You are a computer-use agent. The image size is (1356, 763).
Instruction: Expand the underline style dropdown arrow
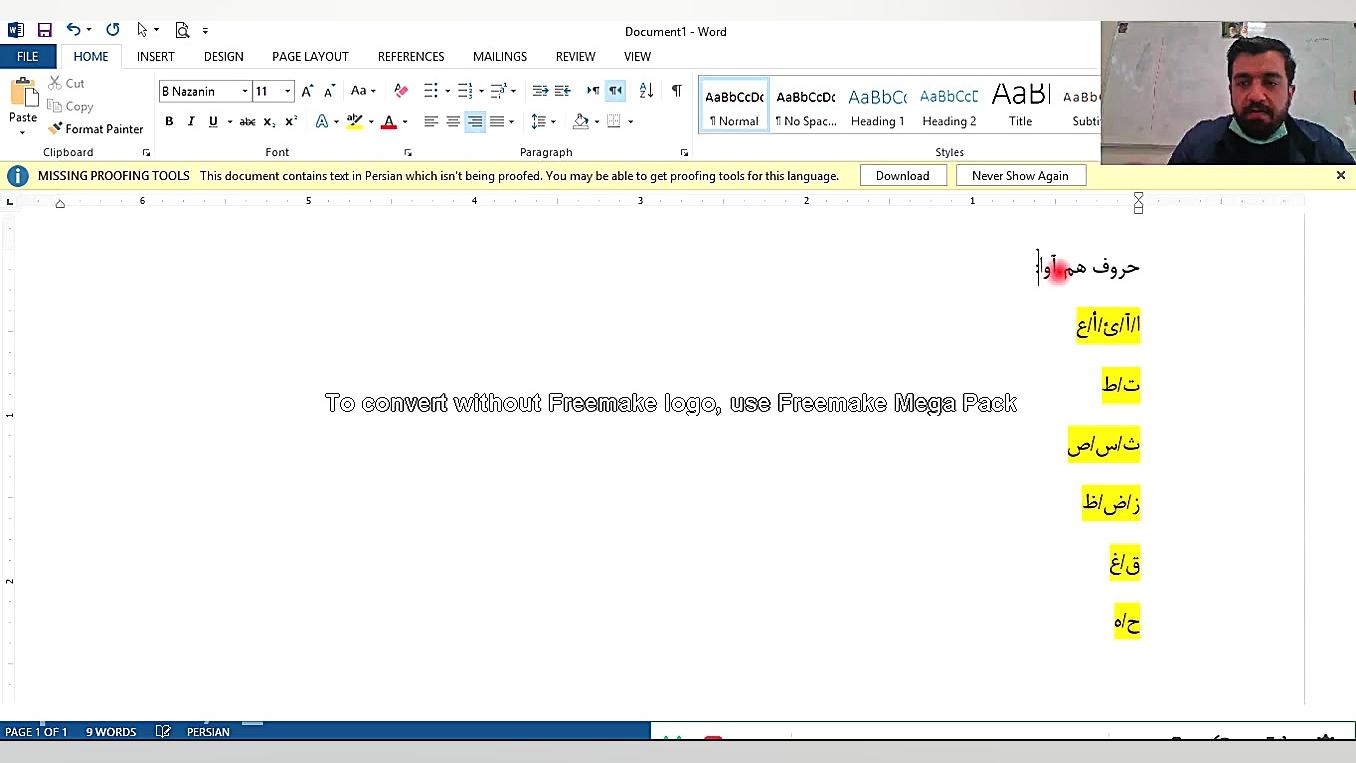(229, 122)
